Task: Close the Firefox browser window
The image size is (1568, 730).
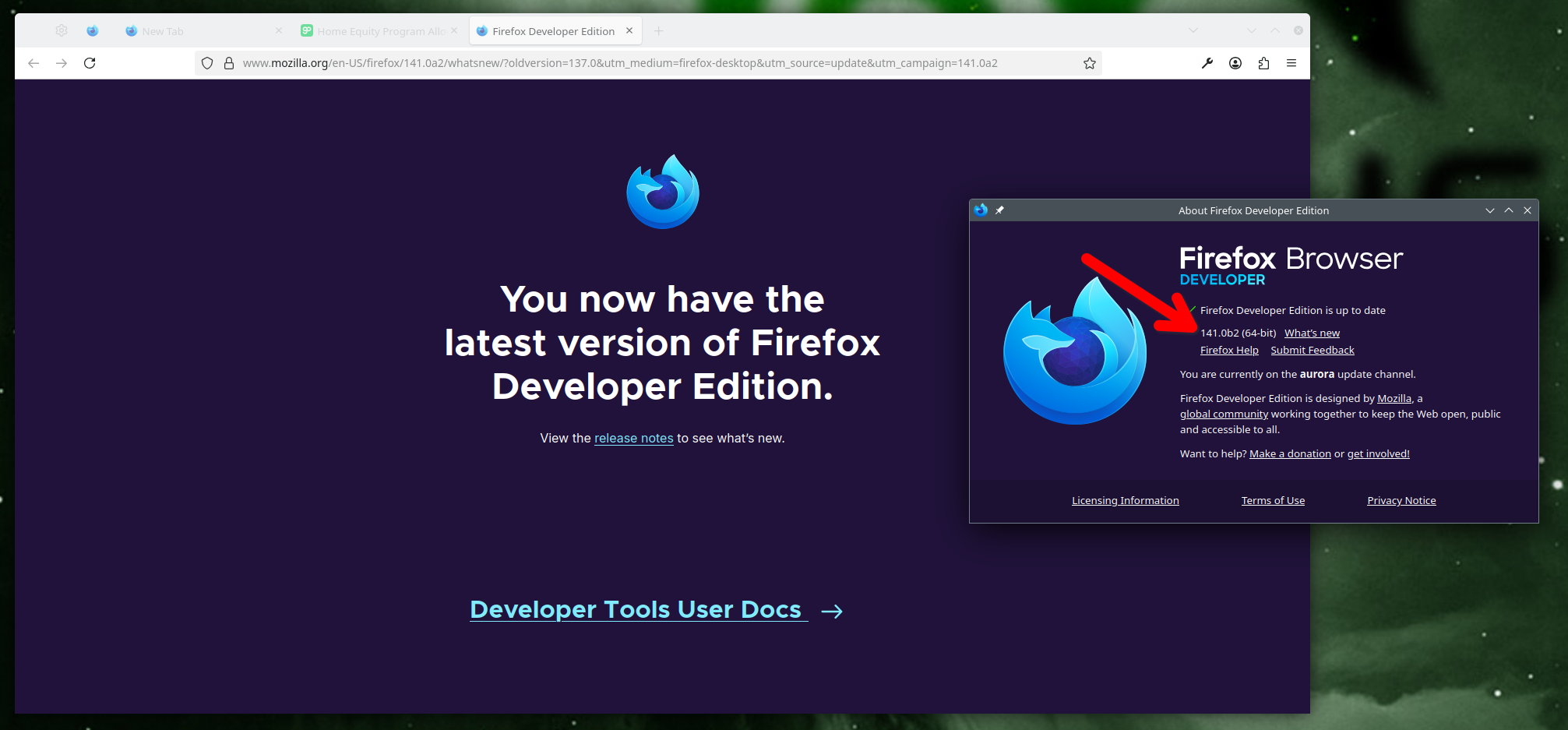Action: 1298,30
